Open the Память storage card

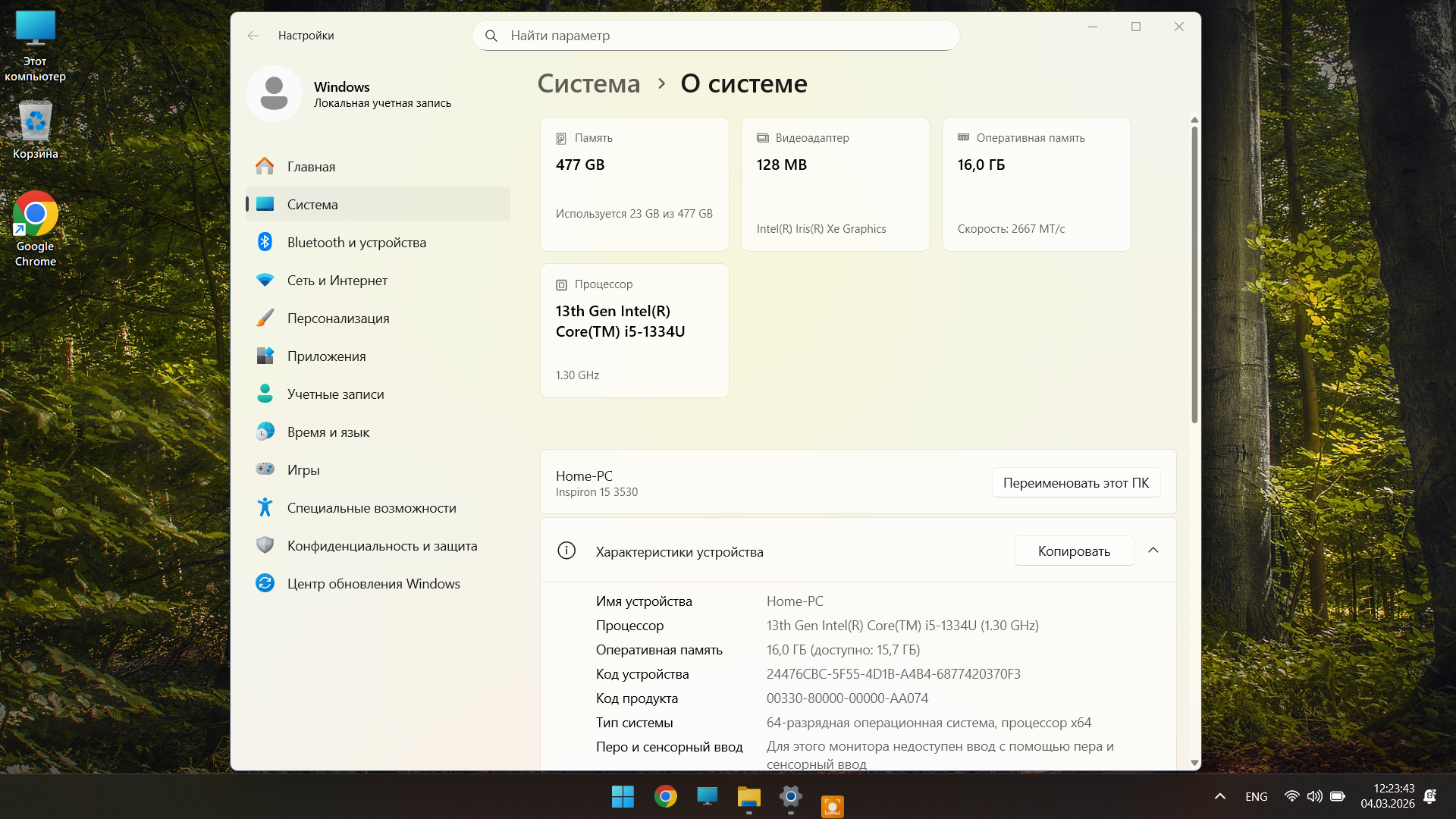[x=634, y=184]
